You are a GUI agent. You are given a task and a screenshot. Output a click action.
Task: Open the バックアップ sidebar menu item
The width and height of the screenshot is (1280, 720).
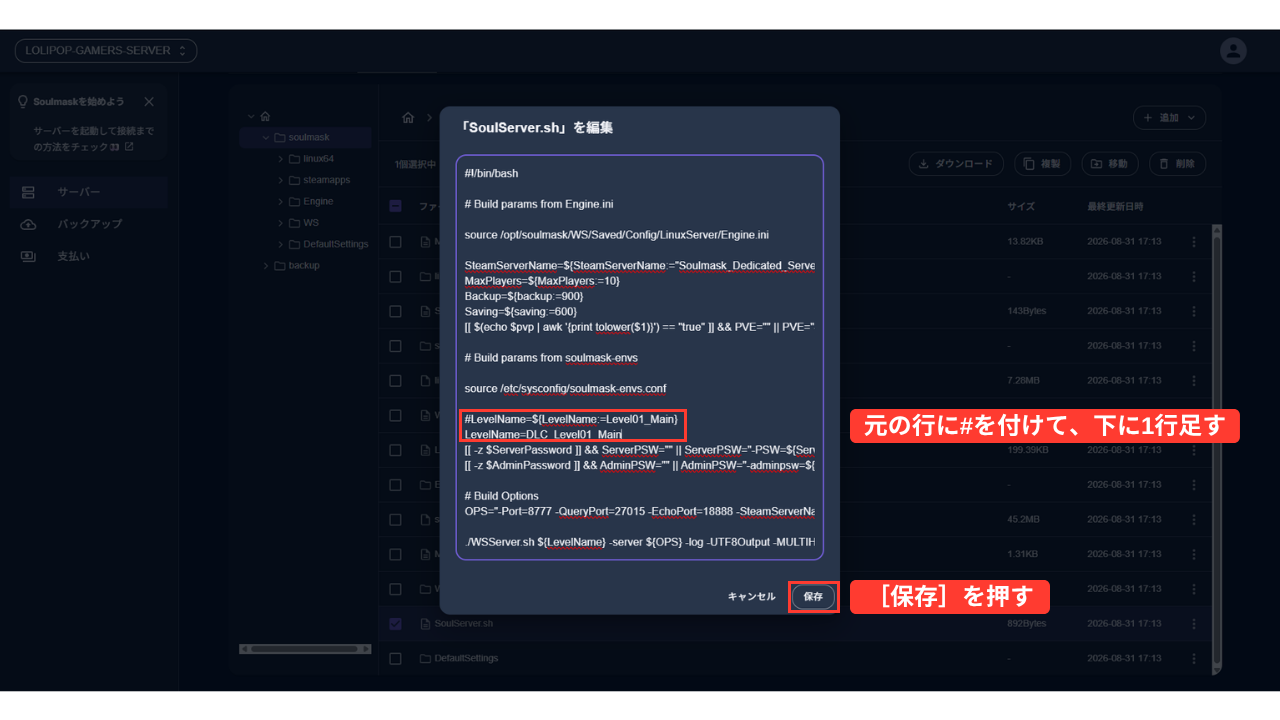(x=90, y=224)
